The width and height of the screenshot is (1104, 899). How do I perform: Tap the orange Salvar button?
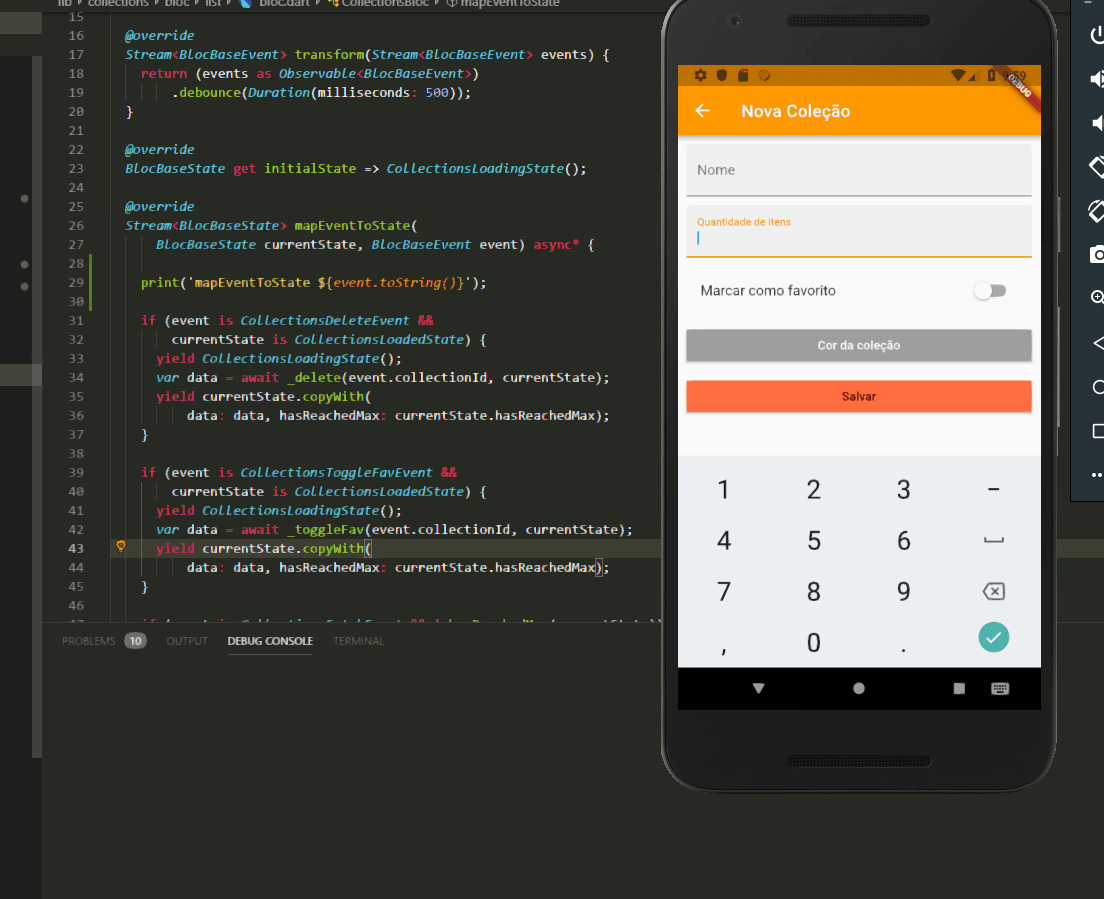[858, 396]
